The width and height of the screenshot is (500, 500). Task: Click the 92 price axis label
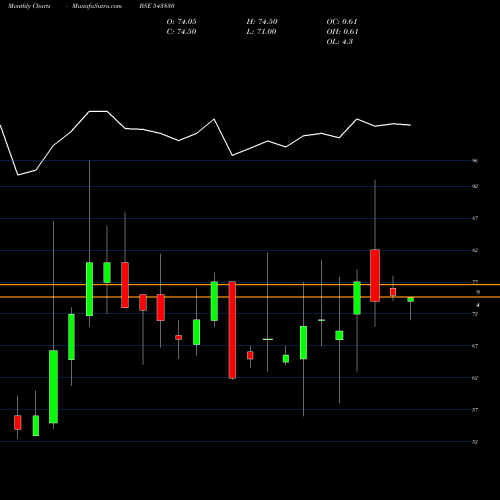coord(475,186)
